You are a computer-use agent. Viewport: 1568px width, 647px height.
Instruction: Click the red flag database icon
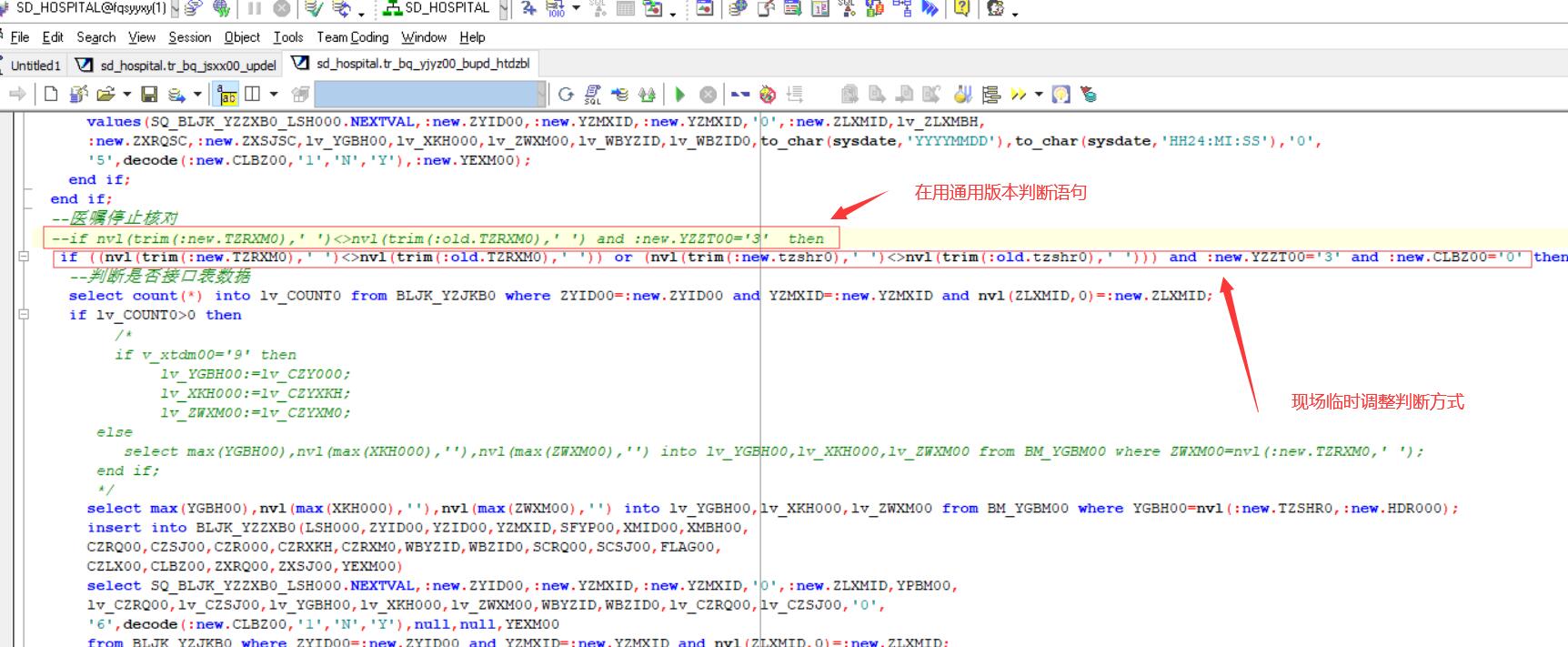(1088, 94)
